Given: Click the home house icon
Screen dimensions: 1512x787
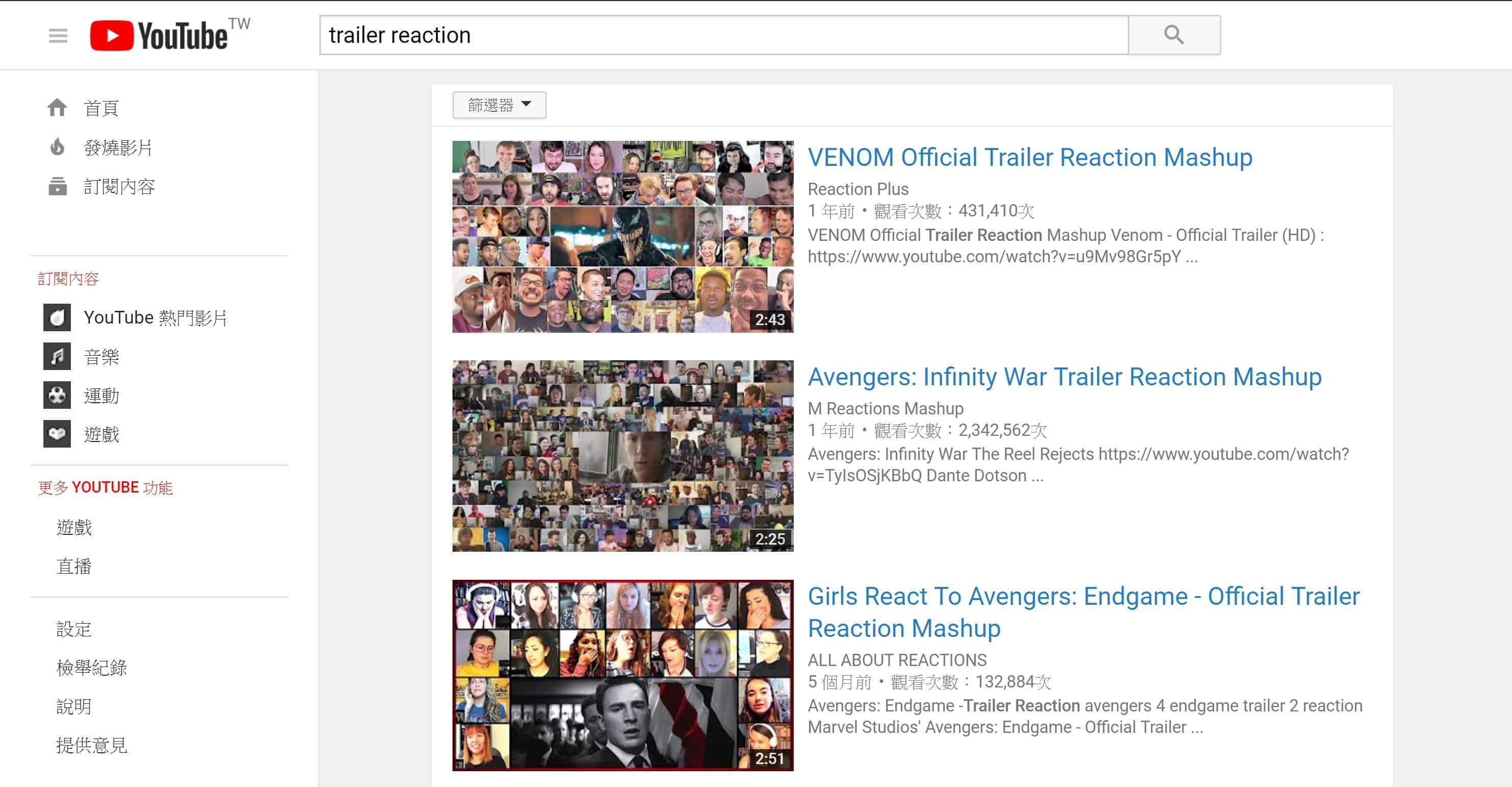Looking at the screenshot, I should (x=57, y=108).
